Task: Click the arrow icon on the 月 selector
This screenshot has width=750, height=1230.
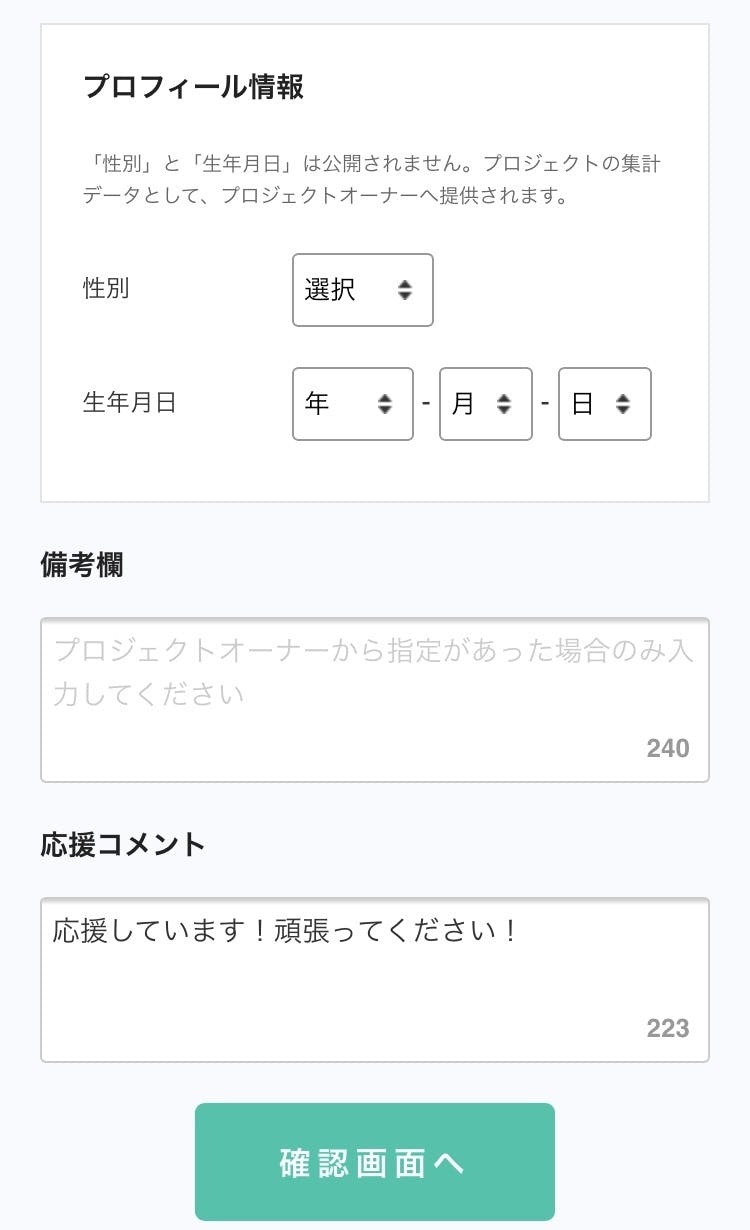Action: click(x=504, y=404)
